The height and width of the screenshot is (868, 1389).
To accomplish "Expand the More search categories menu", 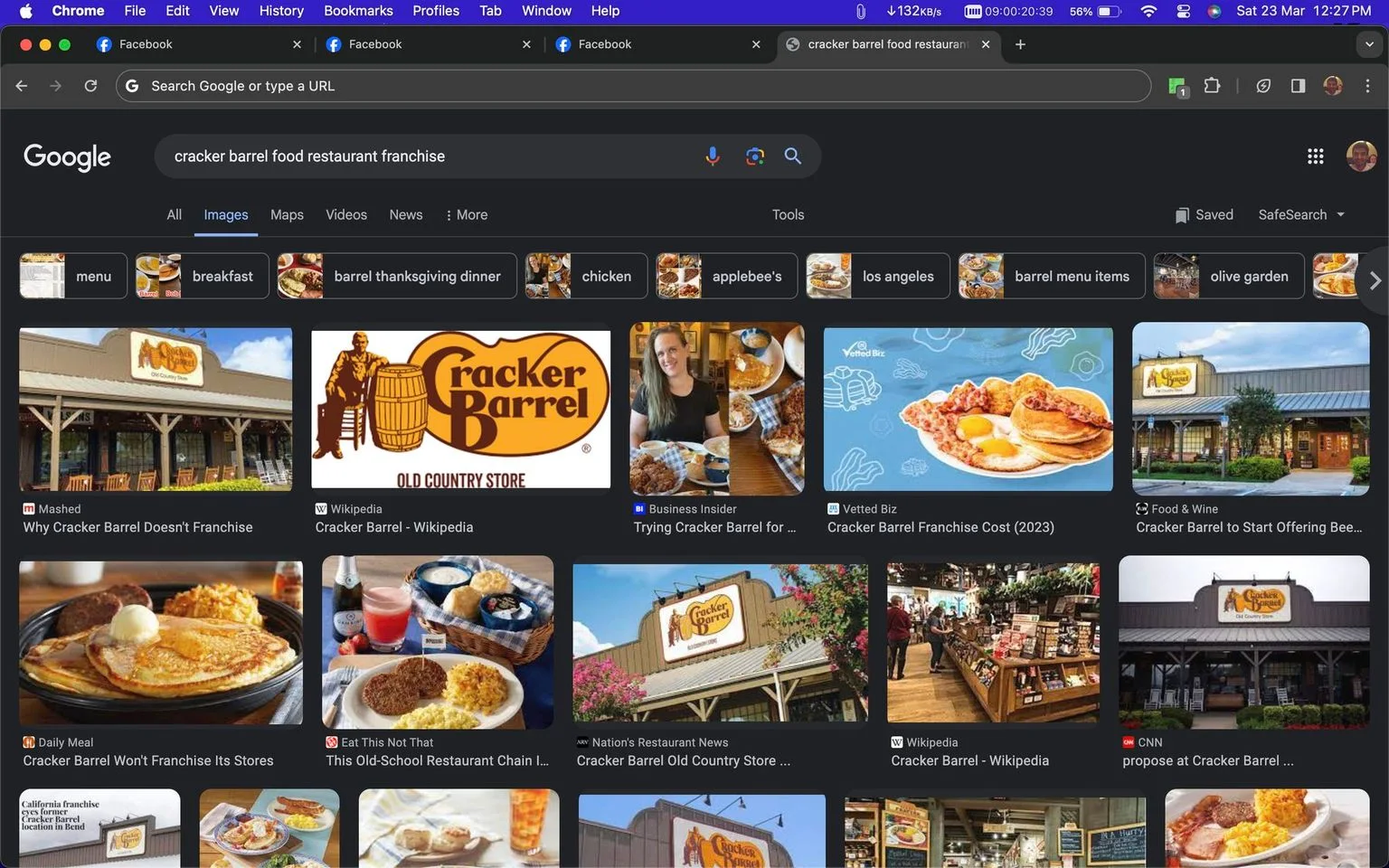I will point(467,214).
